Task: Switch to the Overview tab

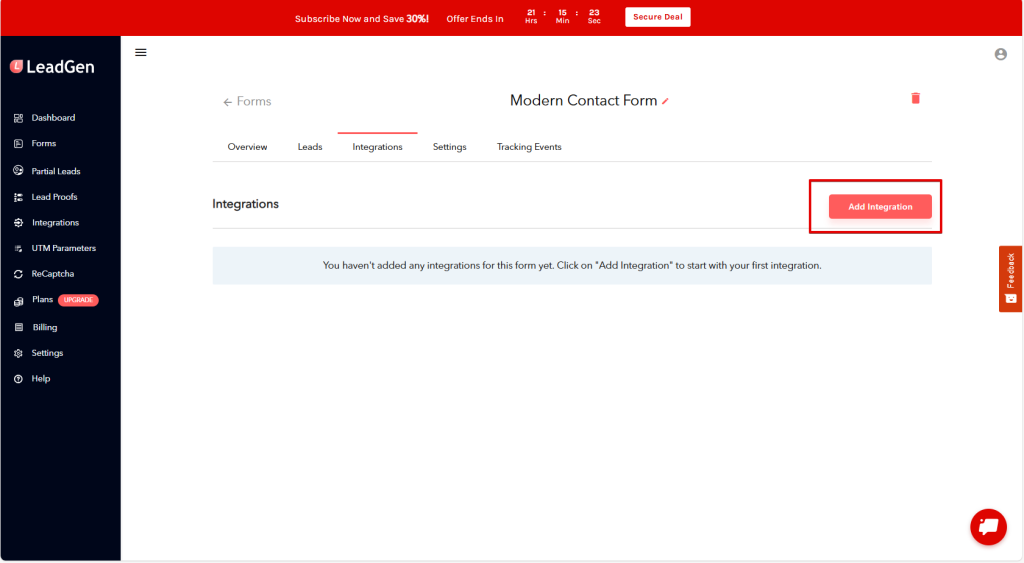Action: pos(247,147)
